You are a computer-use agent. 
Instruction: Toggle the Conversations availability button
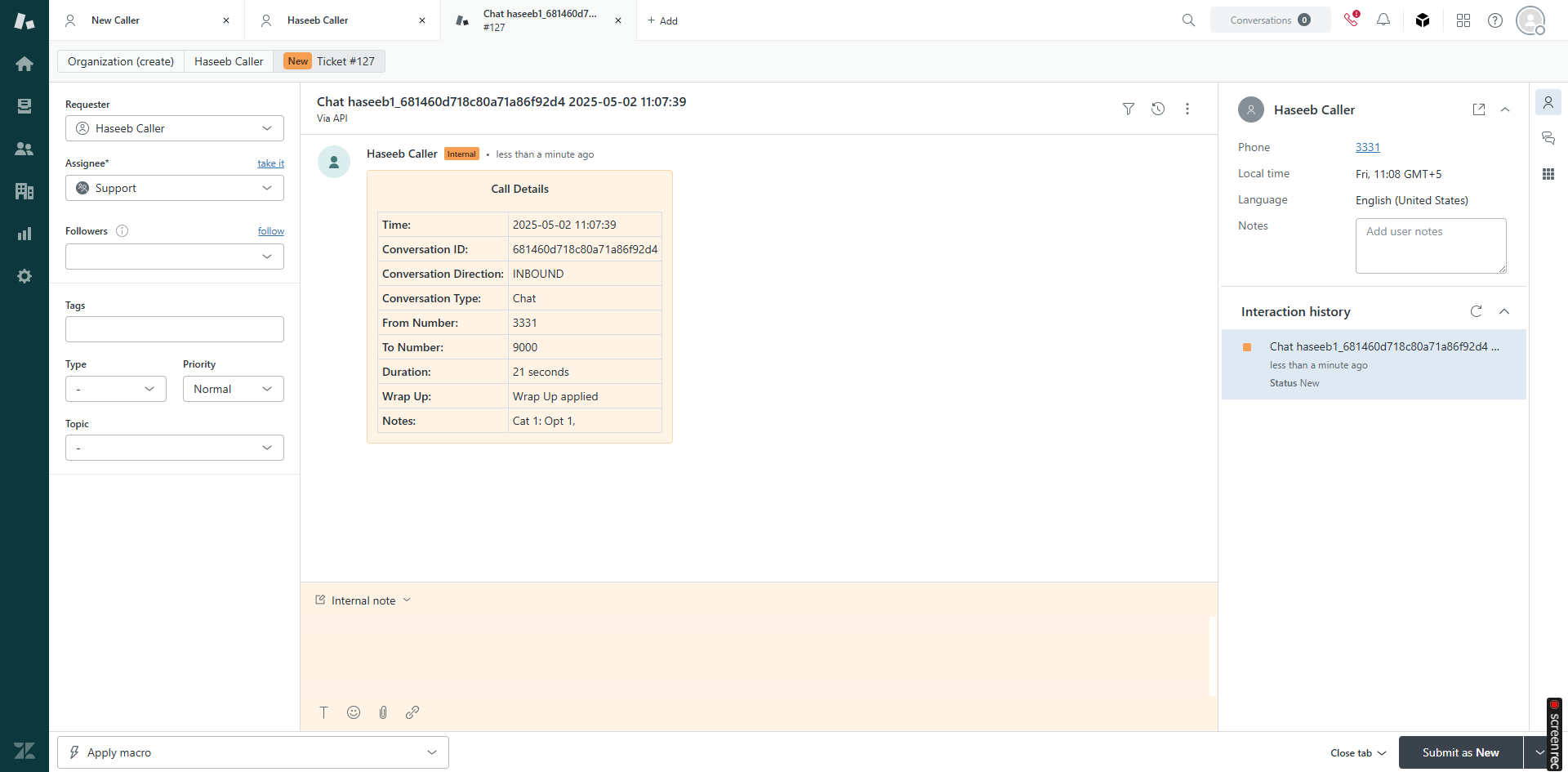point(1270,20)
